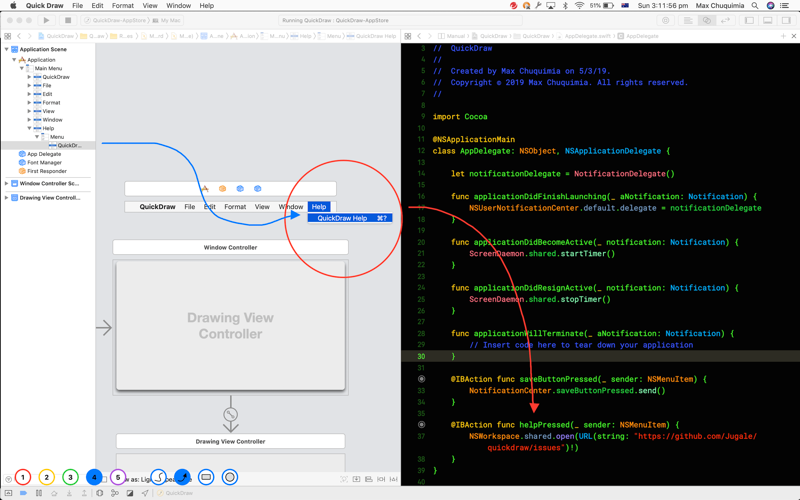Select the arrow drawing tool
The width and height of the screenshot is (800, 500).
[x=182, y=477]
